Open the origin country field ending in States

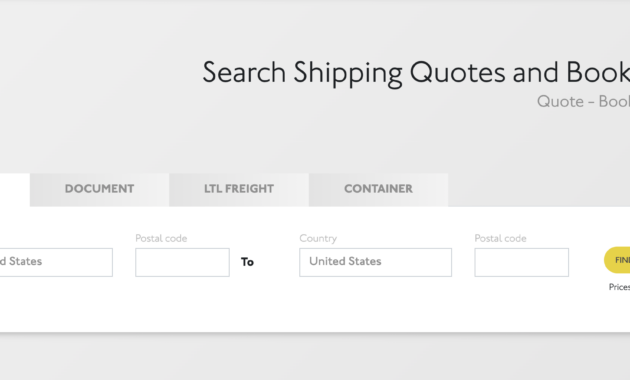coord(56,262)
